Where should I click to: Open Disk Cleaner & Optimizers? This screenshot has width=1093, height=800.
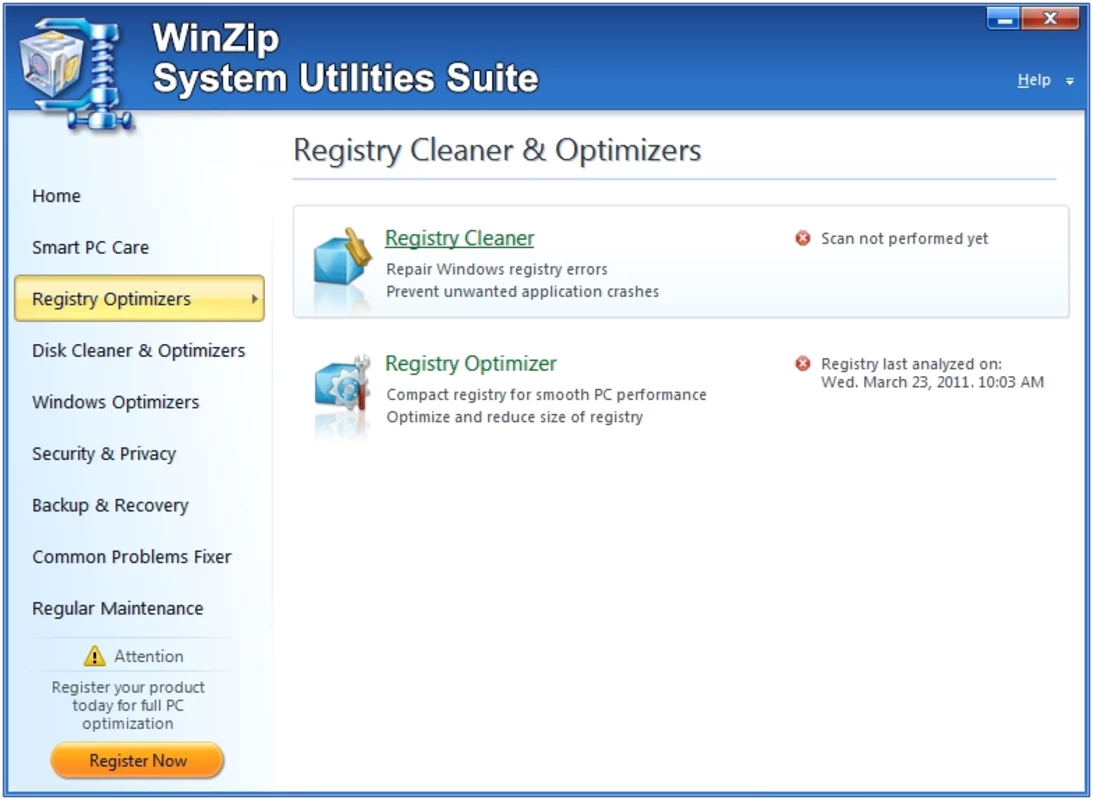coord(139,351)
